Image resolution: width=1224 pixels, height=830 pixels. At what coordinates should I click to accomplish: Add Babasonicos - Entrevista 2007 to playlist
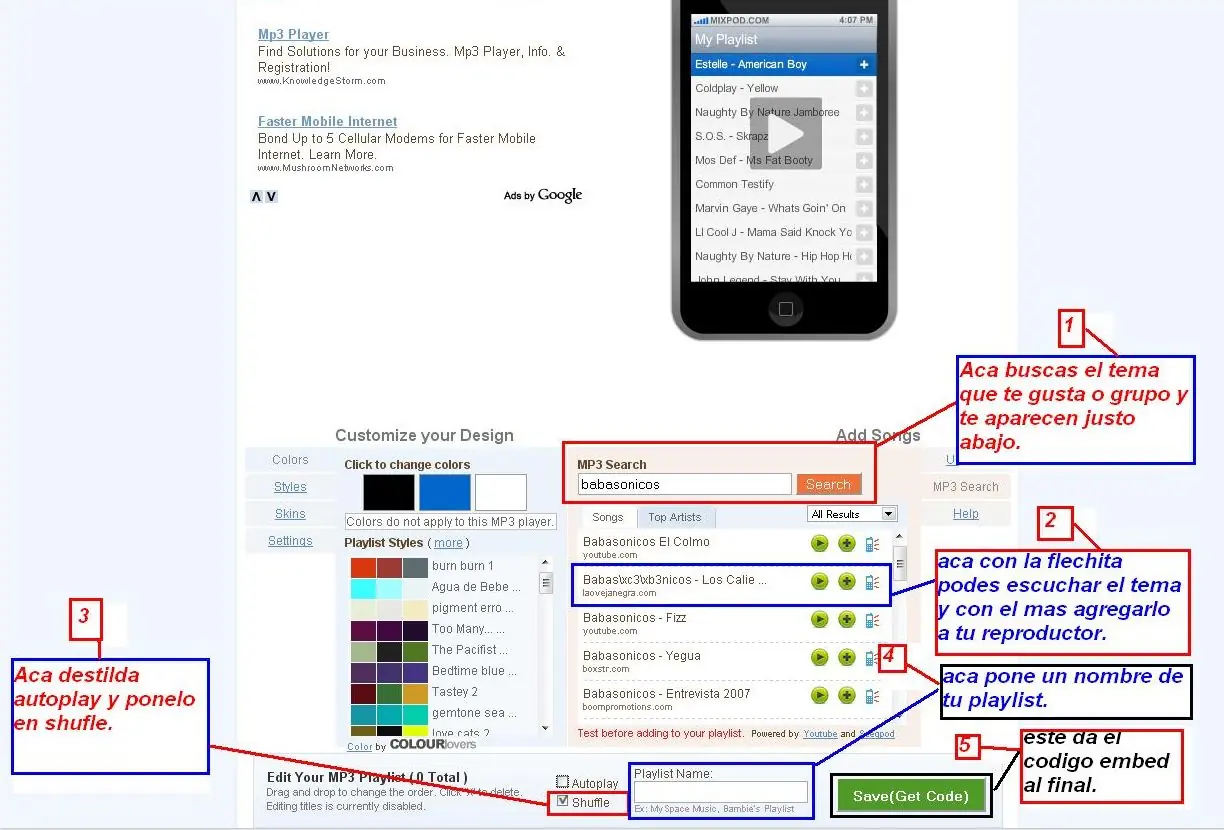[847, 696]
